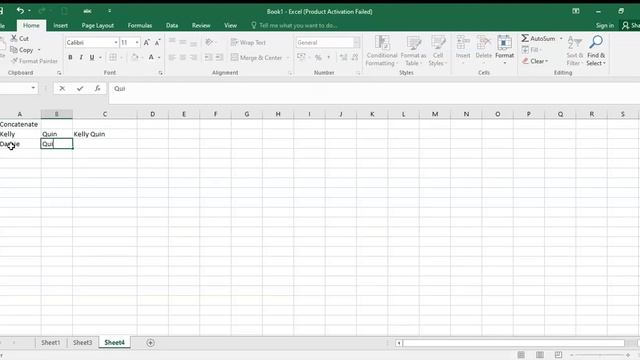Open Sort & Filter menu
Viewport: 640px width, 360px height.
(575, 51)
